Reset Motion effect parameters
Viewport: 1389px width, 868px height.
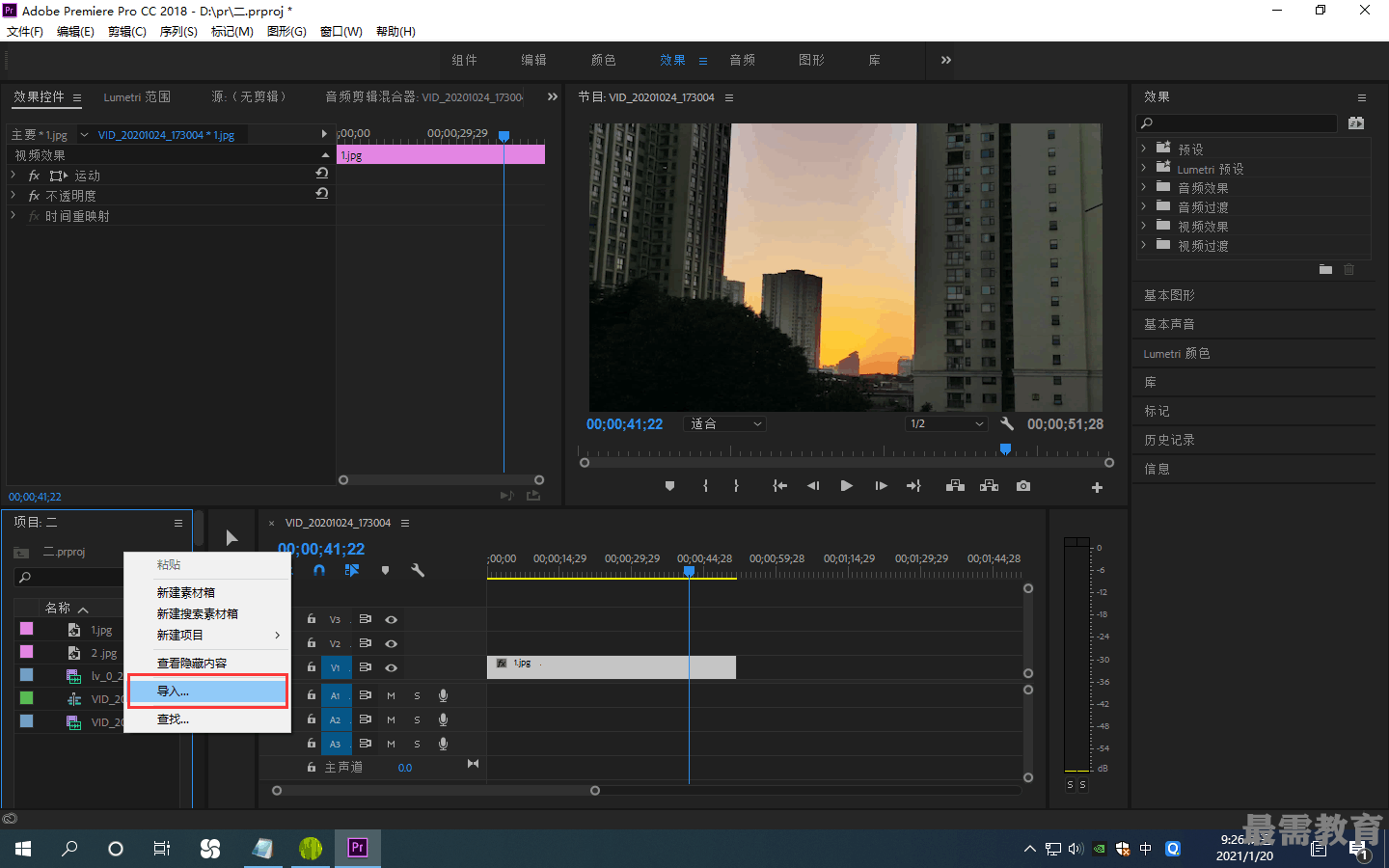(x=322, y=174)
